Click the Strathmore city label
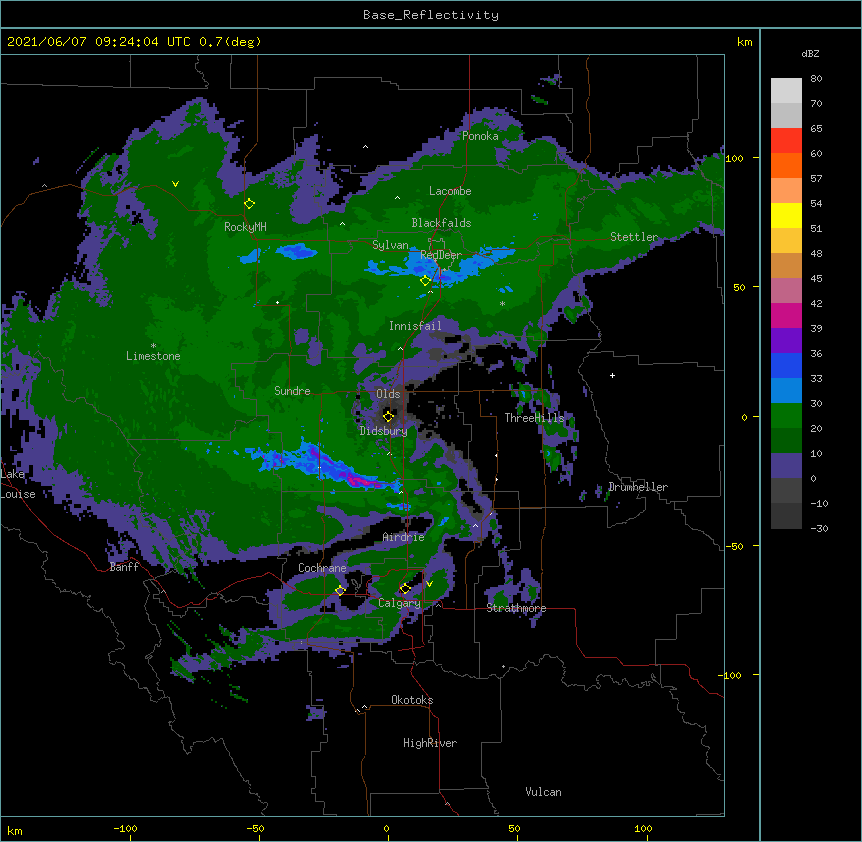The height and width of the screenshot is (842, 862). click(516, 608)
